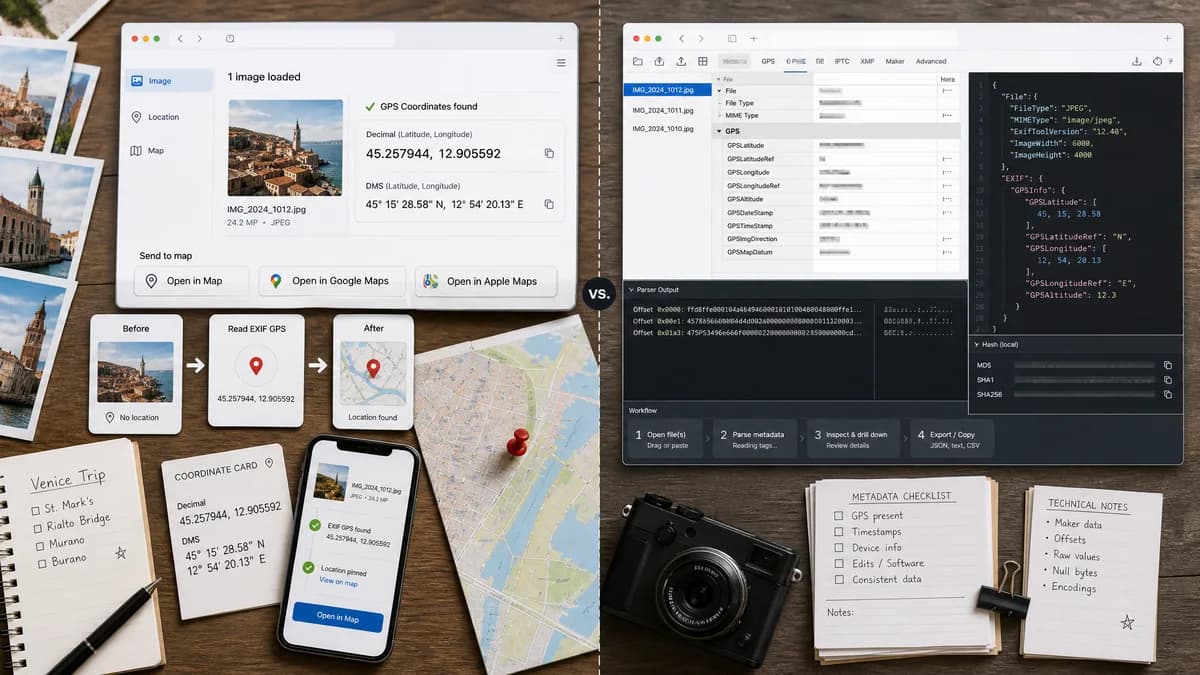Open ellipsis menu on MIME Type row
Screen dimensions: 1200x675
pos(947,116)
